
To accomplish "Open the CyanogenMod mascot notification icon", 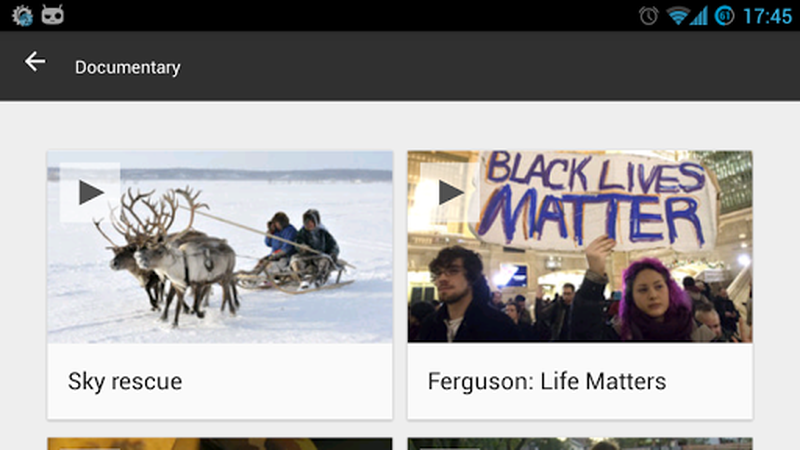I will point(53,15).
